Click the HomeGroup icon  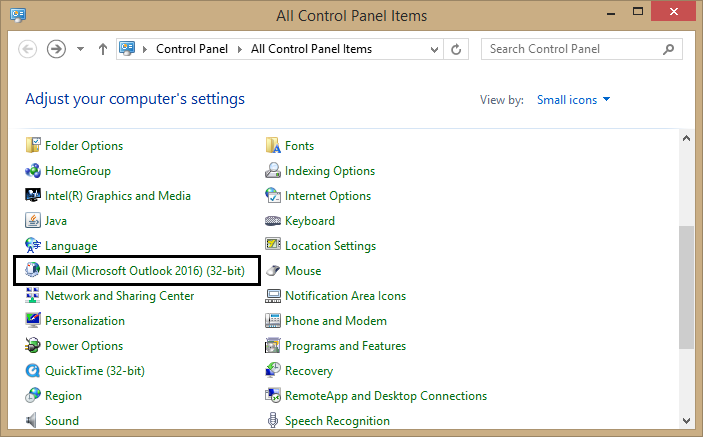[33, 170]
